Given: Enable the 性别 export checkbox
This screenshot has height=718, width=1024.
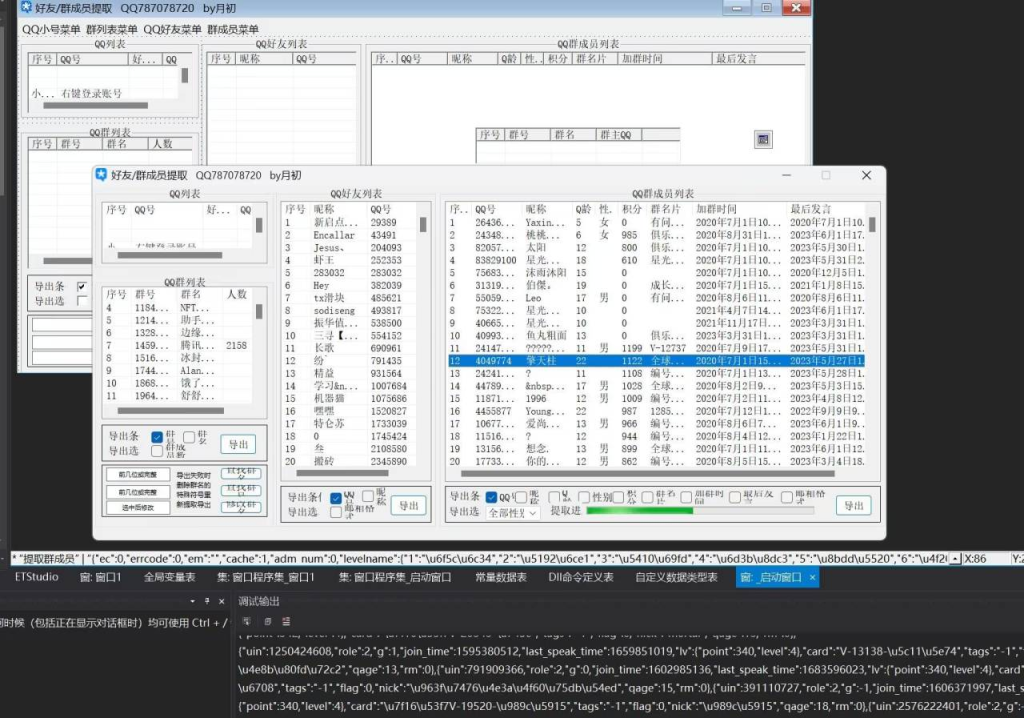Looking at the screenshot, I should (584, 497).
